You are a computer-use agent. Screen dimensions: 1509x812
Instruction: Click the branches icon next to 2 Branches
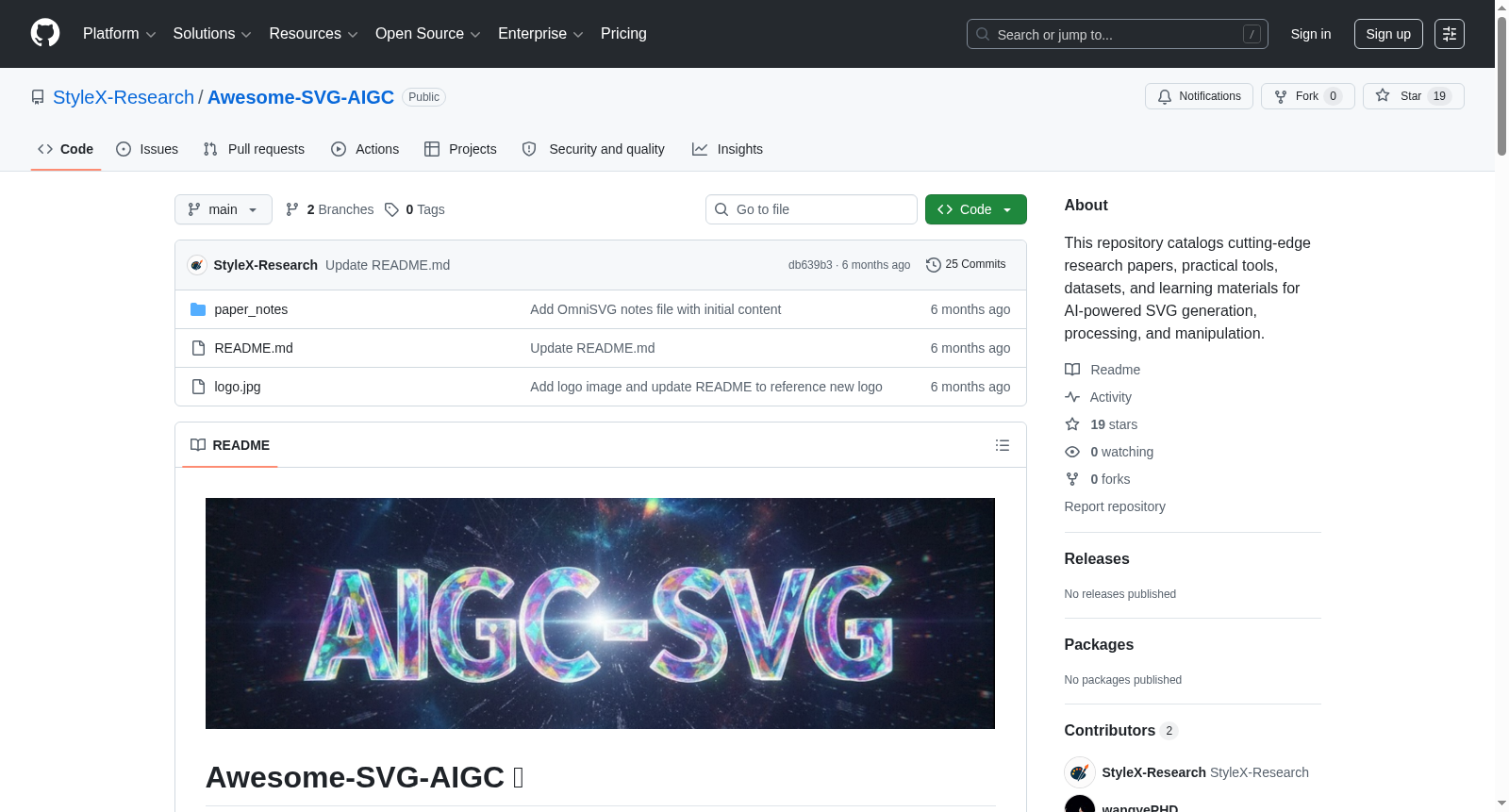(x=292, y=209)
